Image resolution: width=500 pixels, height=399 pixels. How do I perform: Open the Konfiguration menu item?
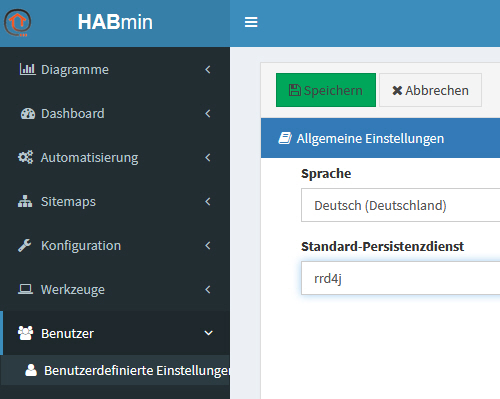click(115, 246)
